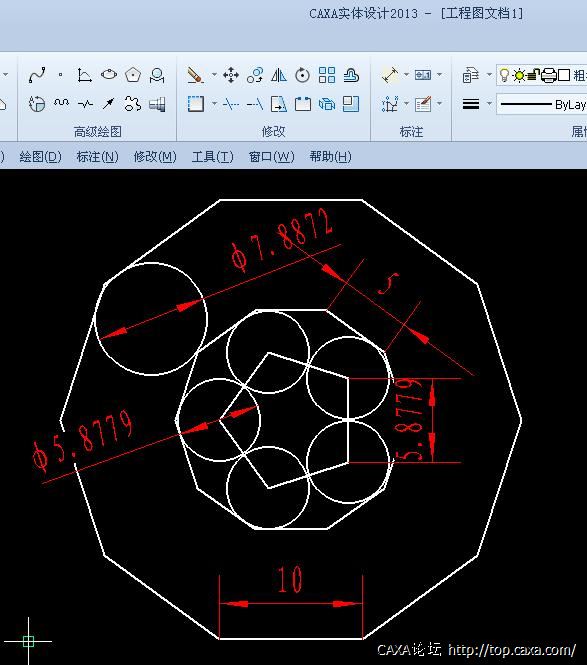Click the Copy circles tool
This screenshot has height=665, width=587.
click(255, 75)
